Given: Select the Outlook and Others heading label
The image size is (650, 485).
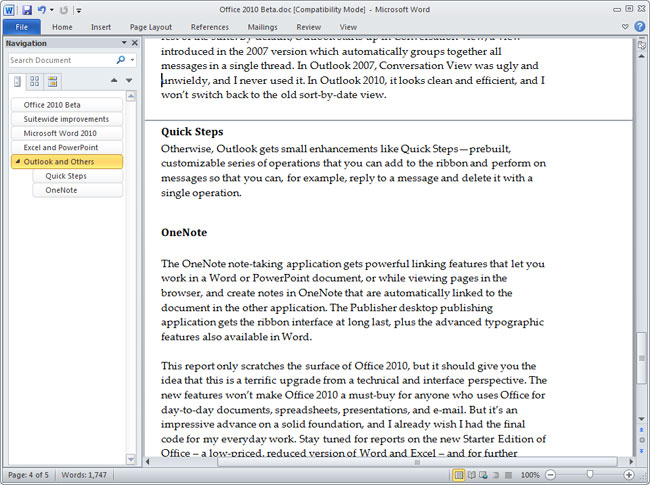Looking at the screenshot, I should coord(59,162).
